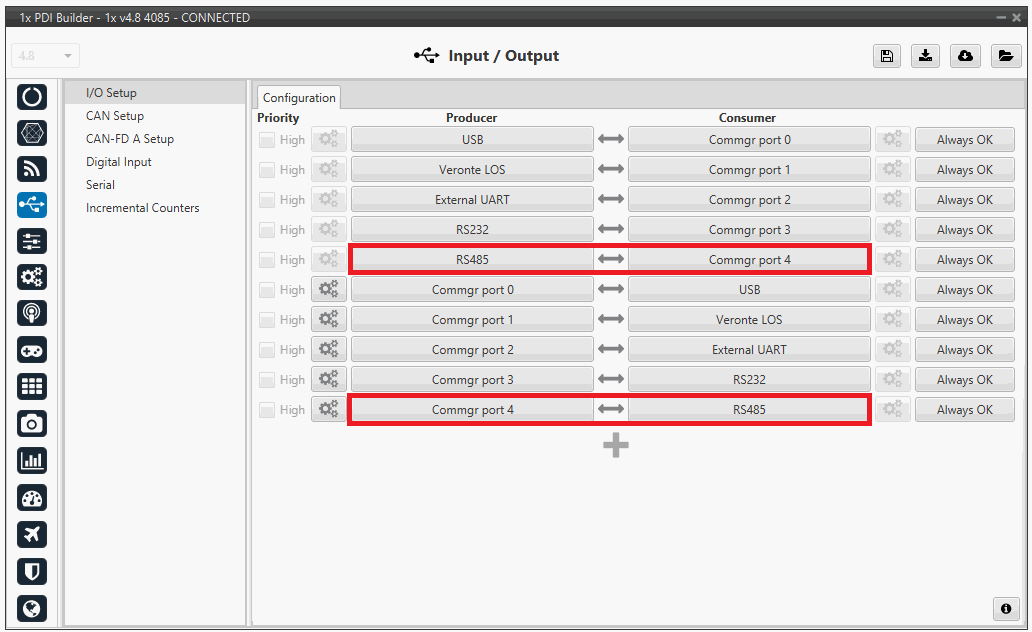The height and width of the screenshot is (632, 1032).
Task: Click the open folder icon
Action: tap(1006, 56)
